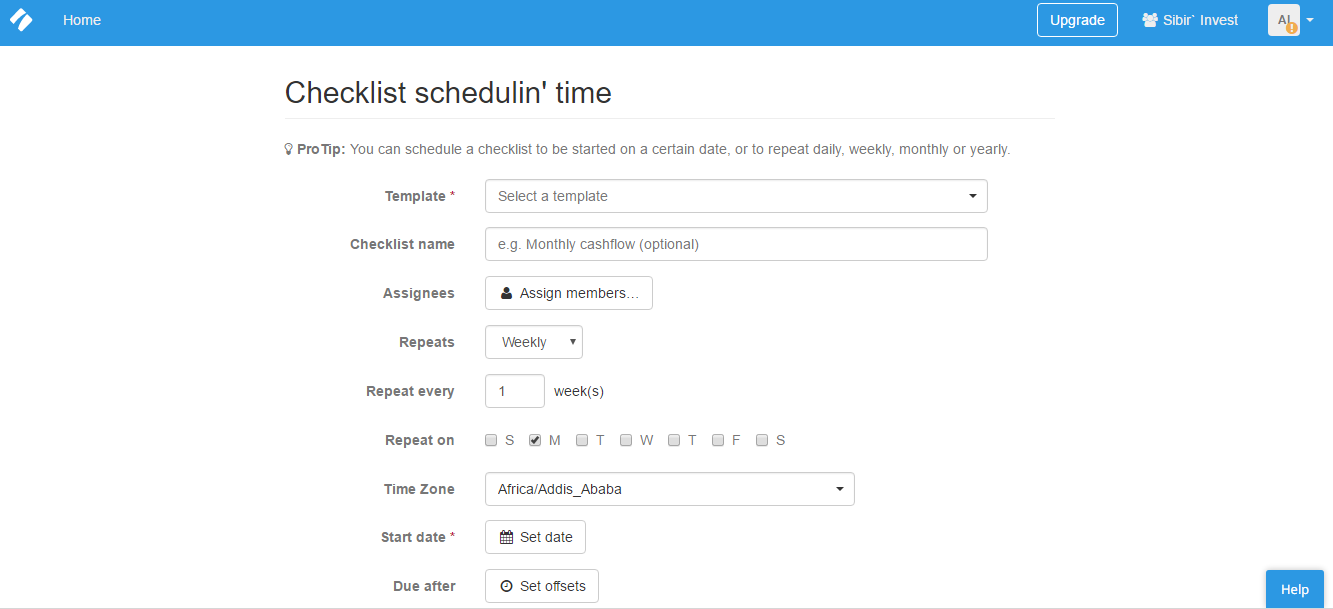1333x609 pixels.
Task: Click the calendar icon on Set date
Action: [506, 537]
